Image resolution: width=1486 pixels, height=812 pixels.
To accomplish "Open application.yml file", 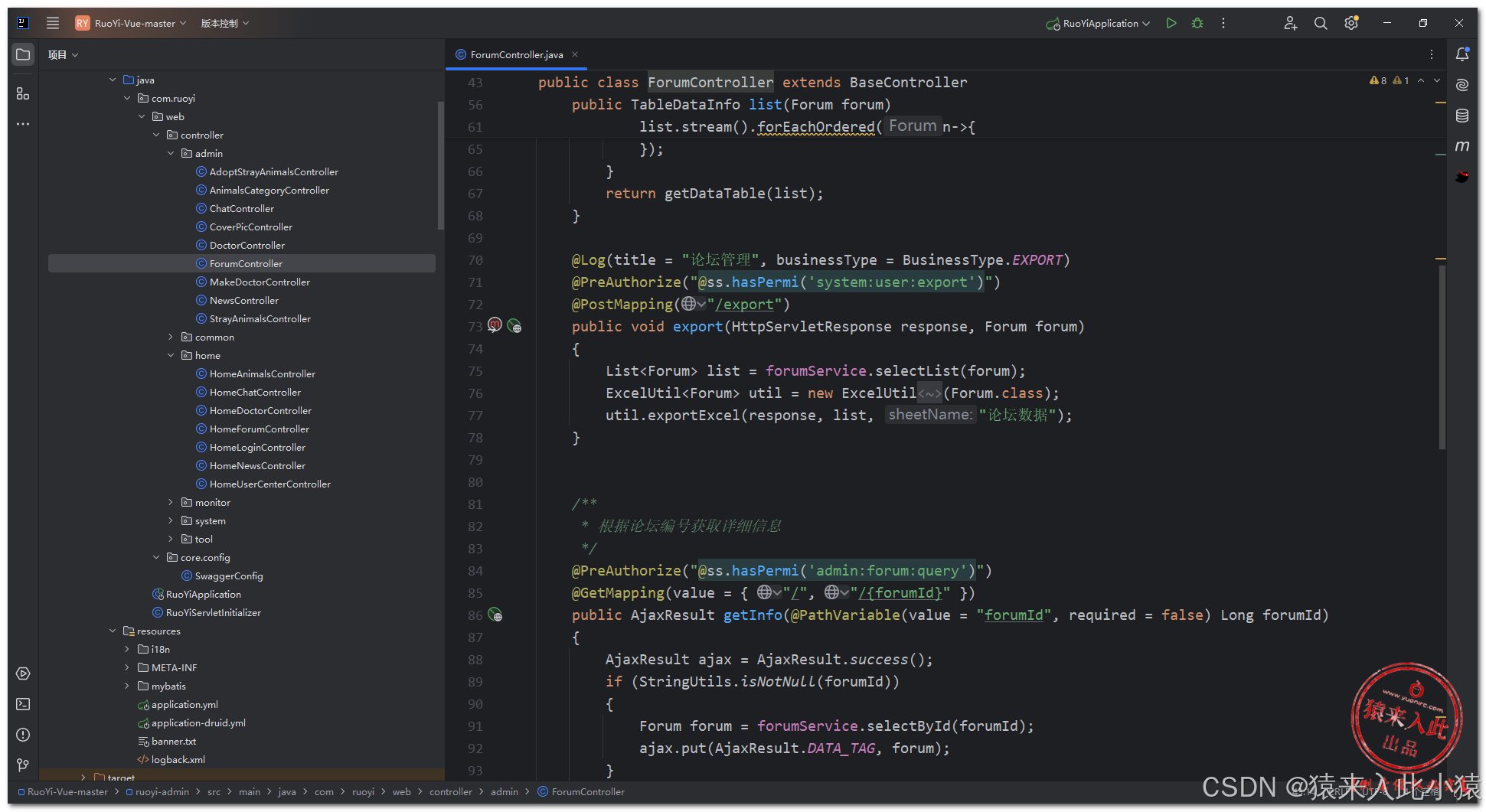I will coord(184,704).
